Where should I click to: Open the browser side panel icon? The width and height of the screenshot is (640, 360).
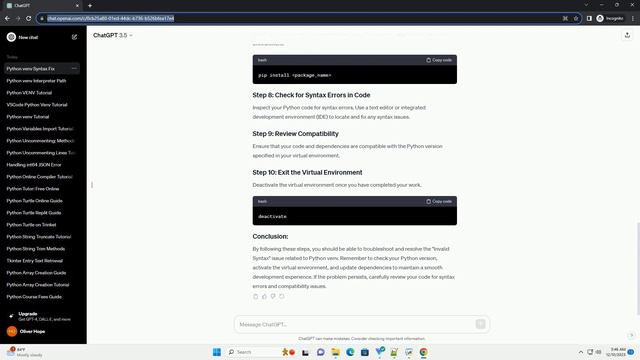(589, 18)
